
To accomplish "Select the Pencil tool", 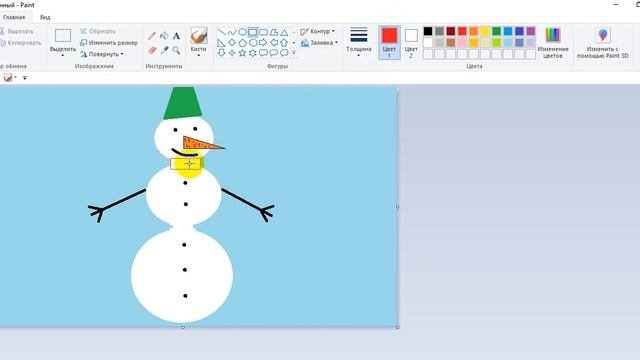I will pos(152,36).
